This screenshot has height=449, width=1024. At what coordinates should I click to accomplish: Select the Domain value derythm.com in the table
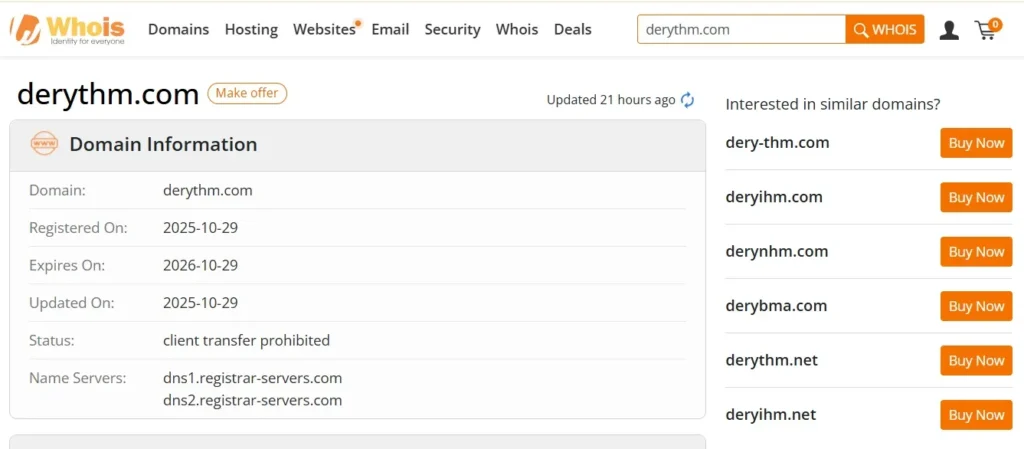[x=208, y=191]
